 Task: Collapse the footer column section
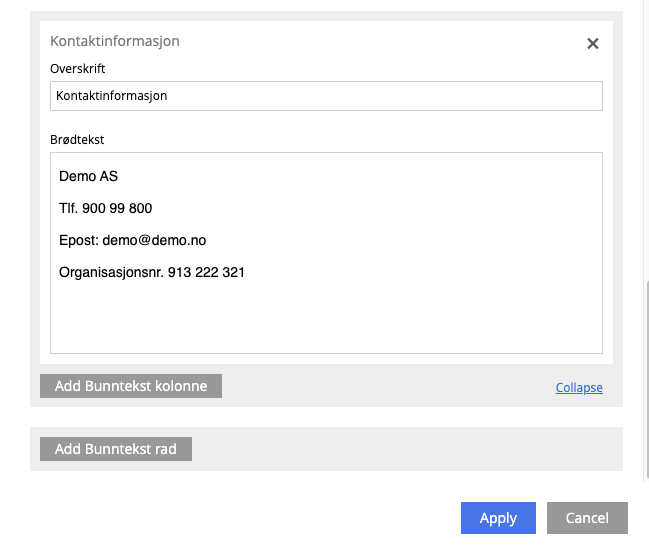pyautogui.click(x=579, y=388)
